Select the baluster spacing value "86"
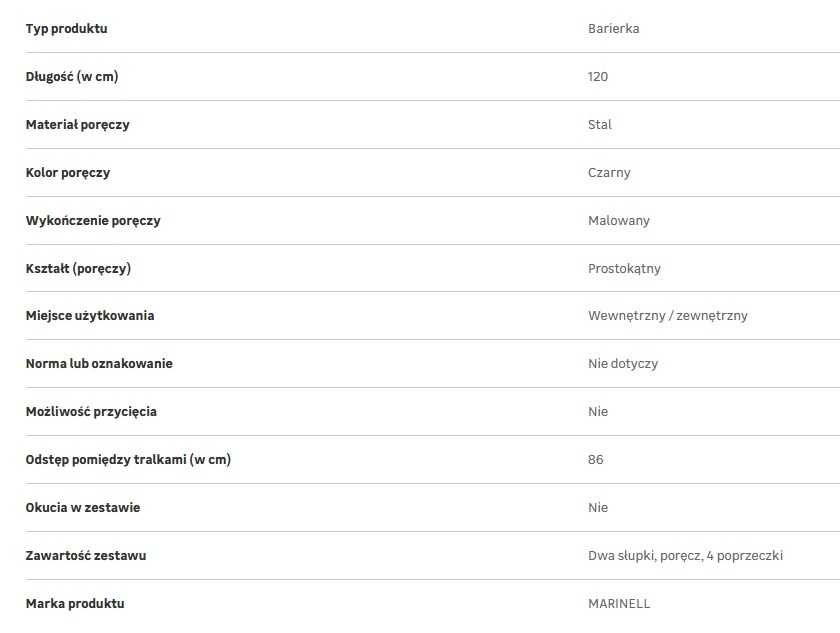Screen dimensions: 840x633 [596, 460]
